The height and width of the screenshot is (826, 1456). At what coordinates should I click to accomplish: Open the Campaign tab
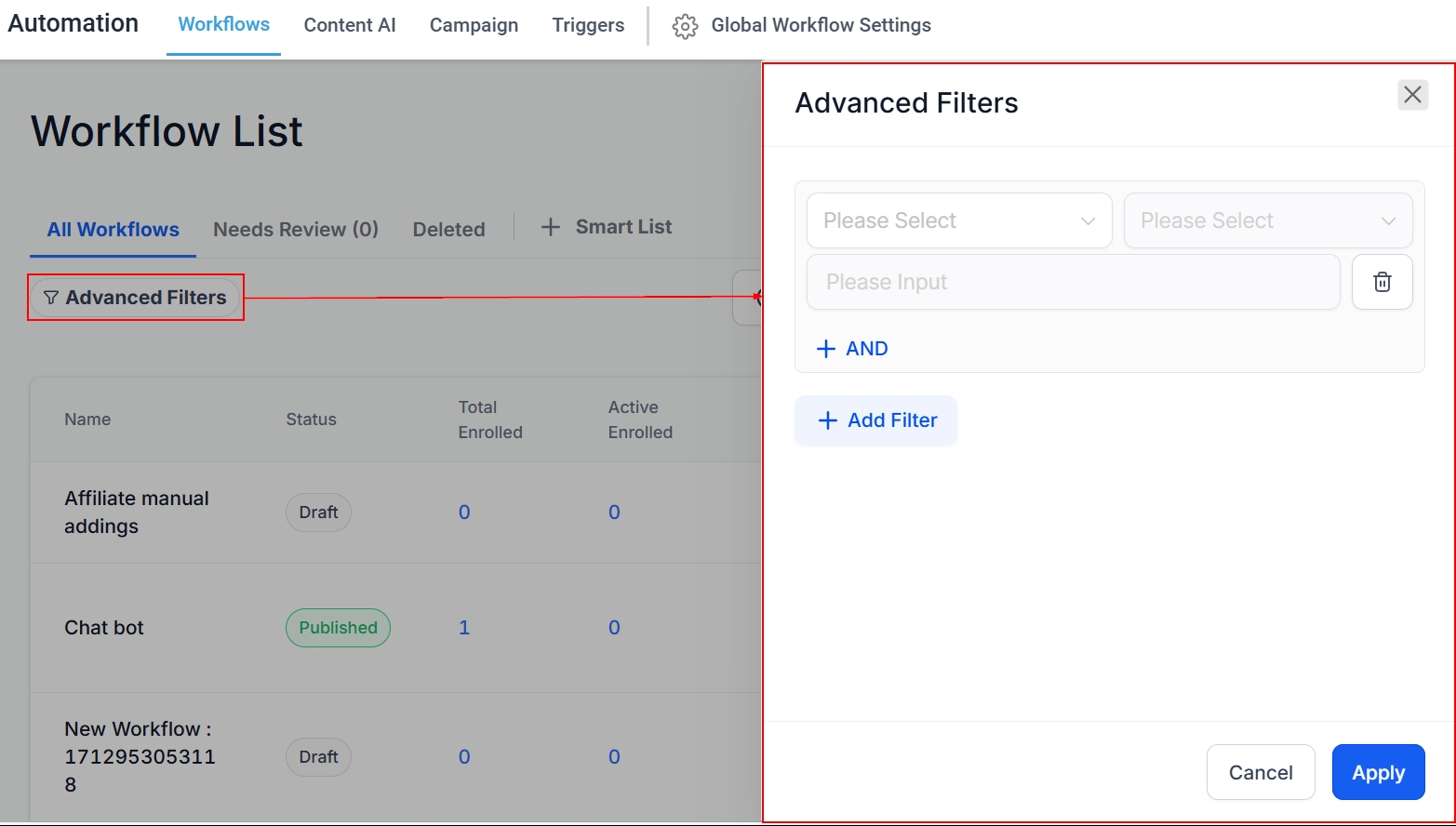click(474, 25)
